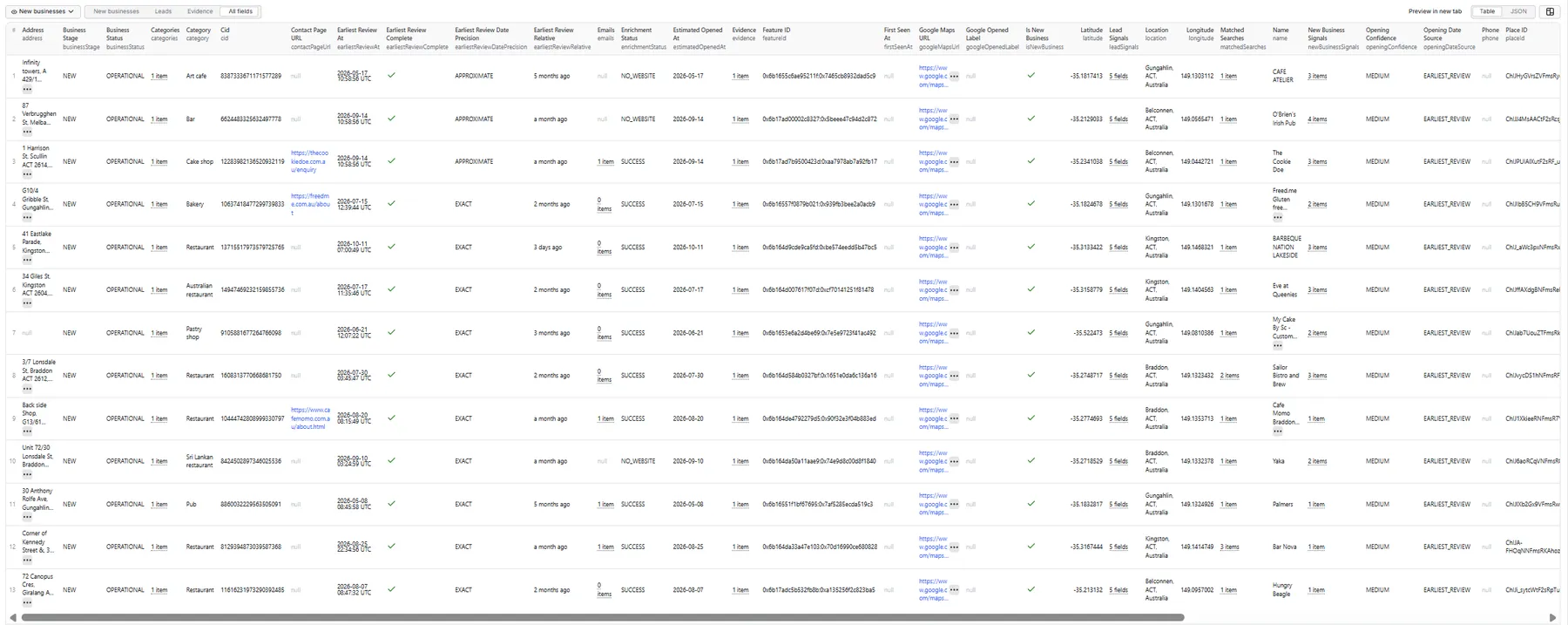
Task: Open 2 items matched searches for Sailor Bistro
Action: [x=1230, y=376]
